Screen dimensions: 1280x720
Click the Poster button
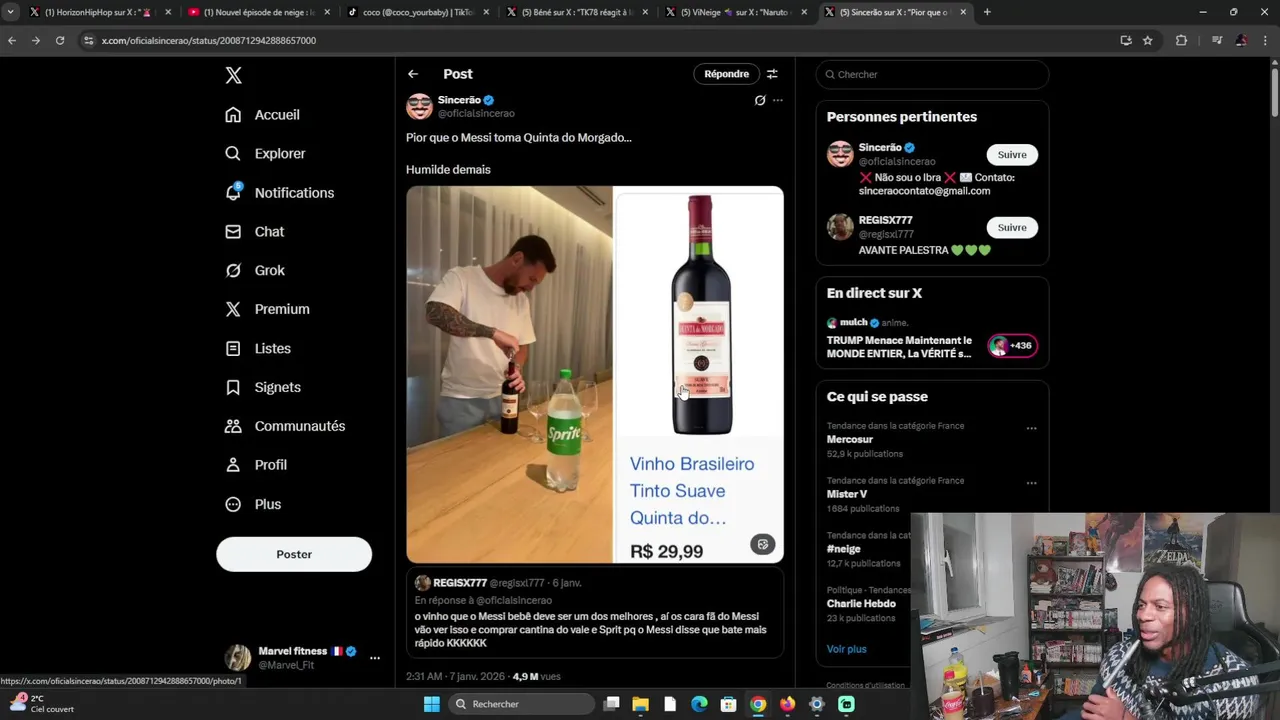coord(294,554)
